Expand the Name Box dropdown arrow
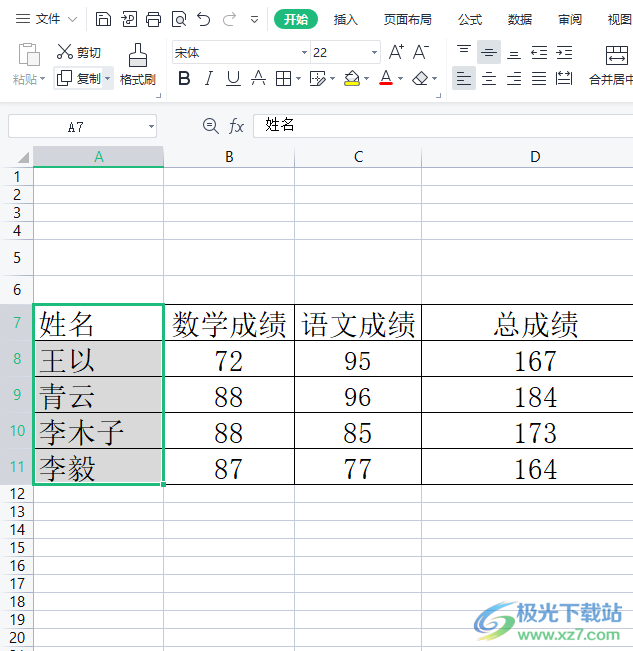This screenshot has height=651, width=633. tap(151, 126)
